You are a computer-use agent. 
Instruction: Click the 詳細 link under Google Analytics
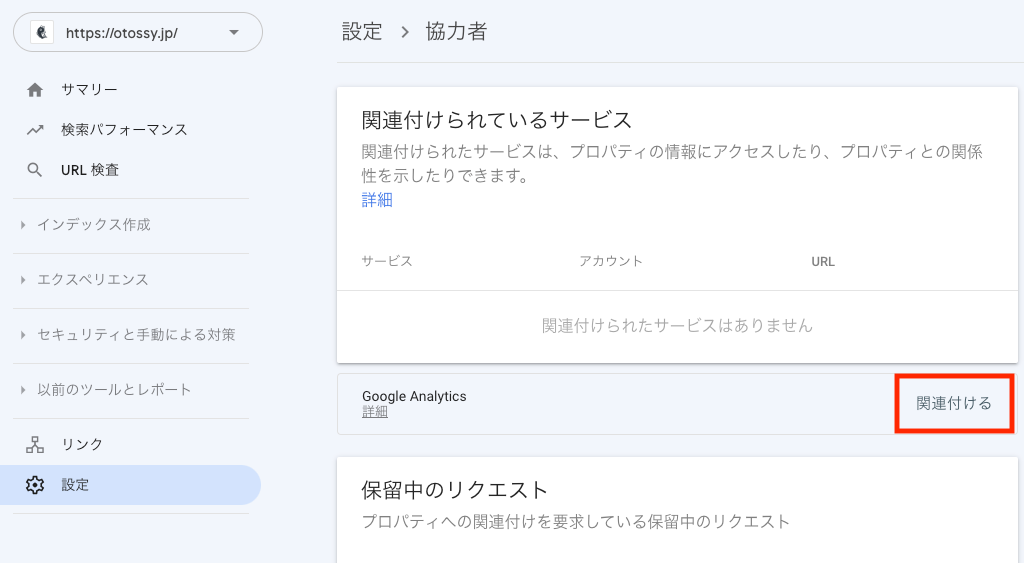375,412
